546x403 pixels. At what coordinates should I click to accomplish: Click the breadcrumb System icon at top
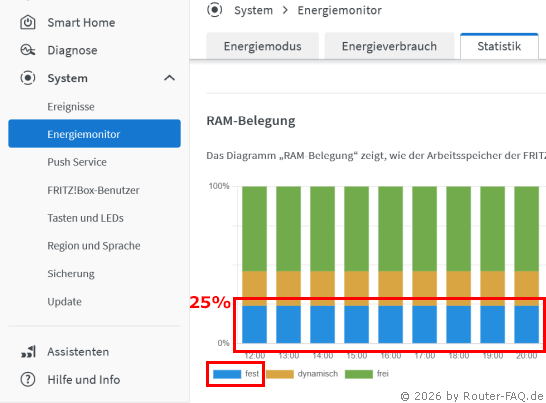click(x=214, y=10)
